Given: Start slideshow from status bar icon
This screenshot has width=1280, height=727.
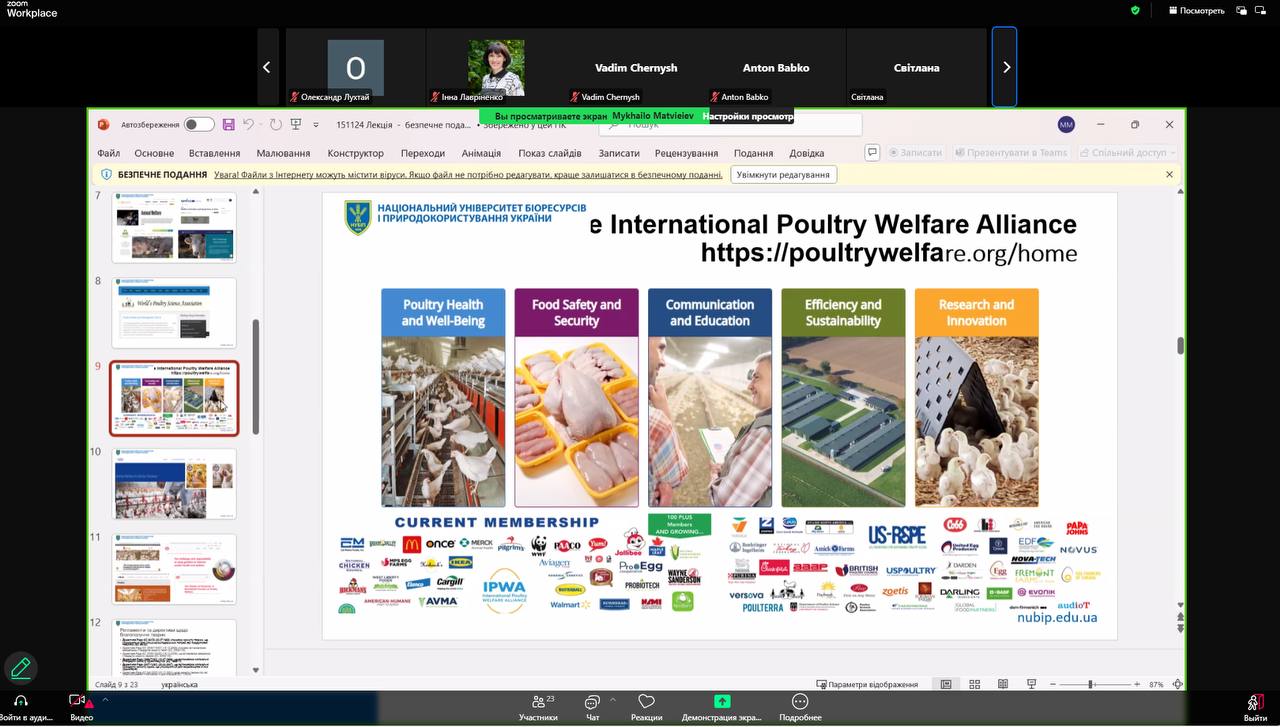Looking at the screenshot, I should 1032,684.
